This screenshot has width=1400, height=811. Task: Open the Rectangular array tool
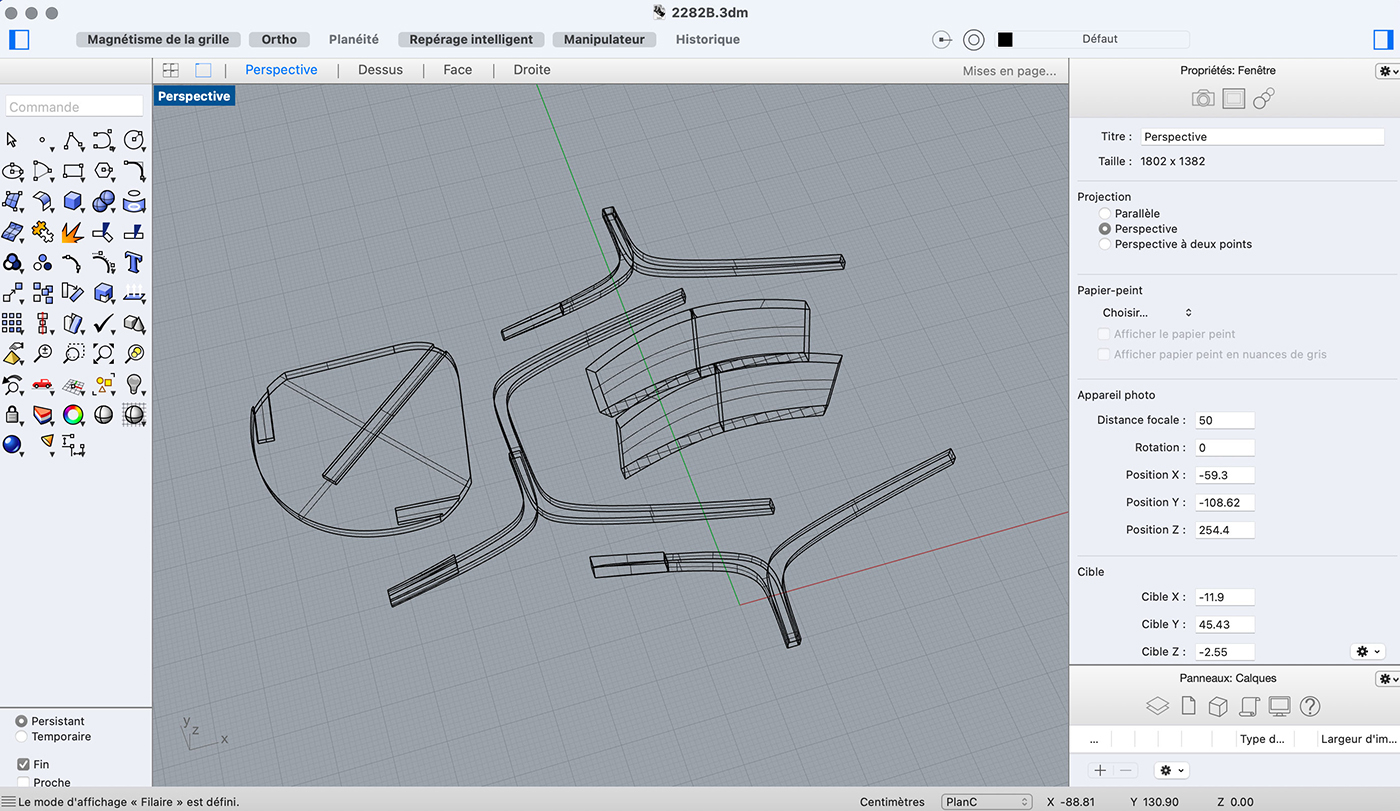[12, 323]
